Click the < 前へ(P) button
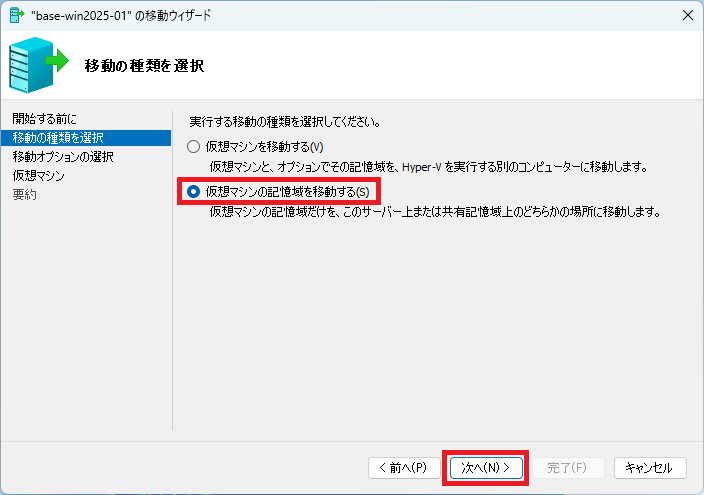This screenshot has width=704, height=495. point(404,468)
